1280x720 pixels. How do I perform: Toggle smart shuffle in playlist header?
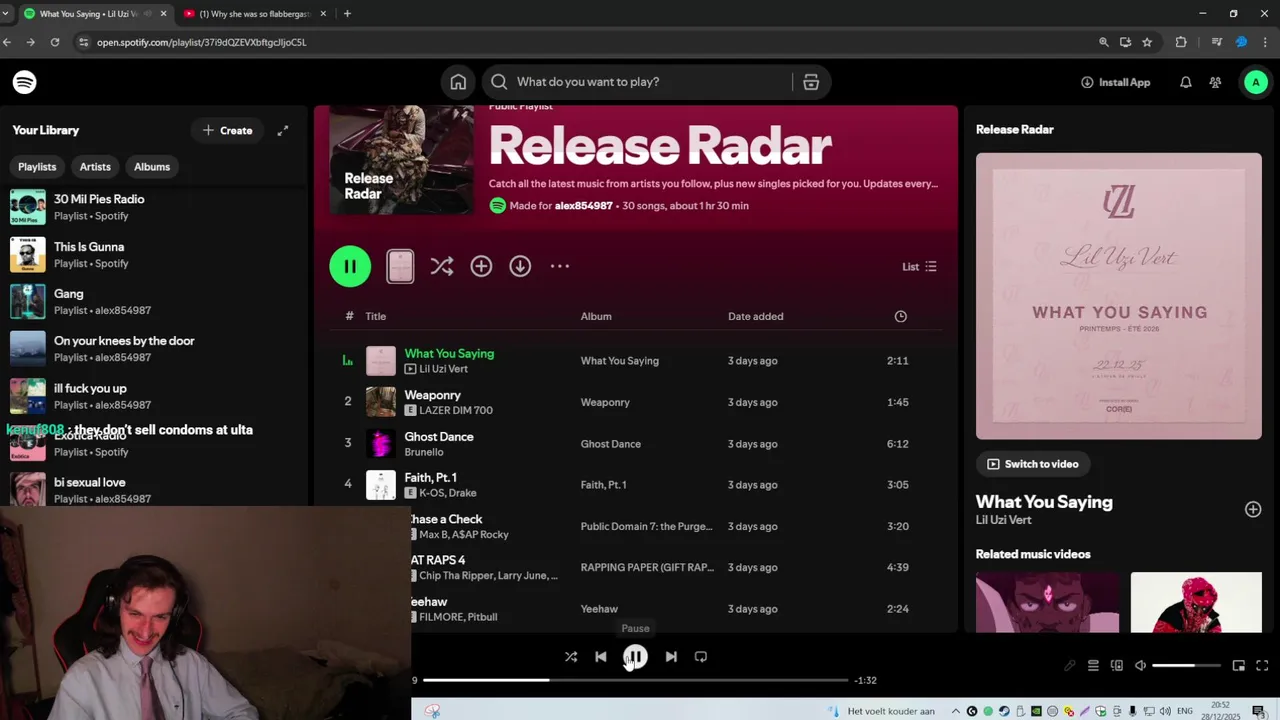(441, 266)
